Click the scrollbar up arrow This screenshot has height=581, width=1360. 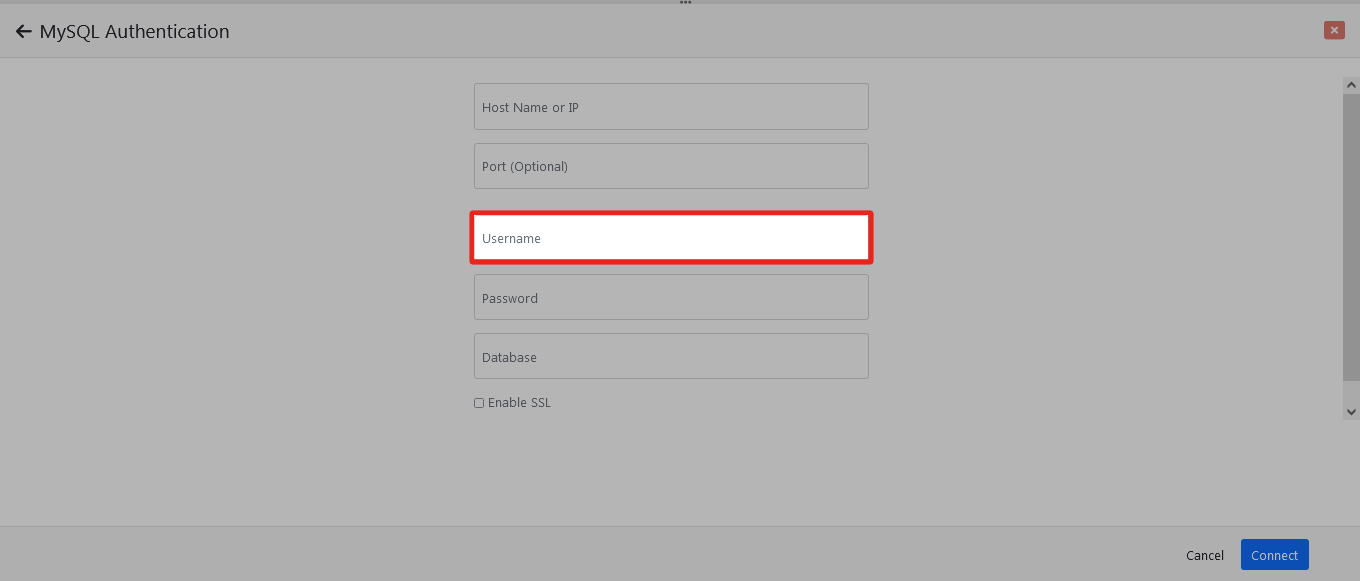pos(1351,85)
